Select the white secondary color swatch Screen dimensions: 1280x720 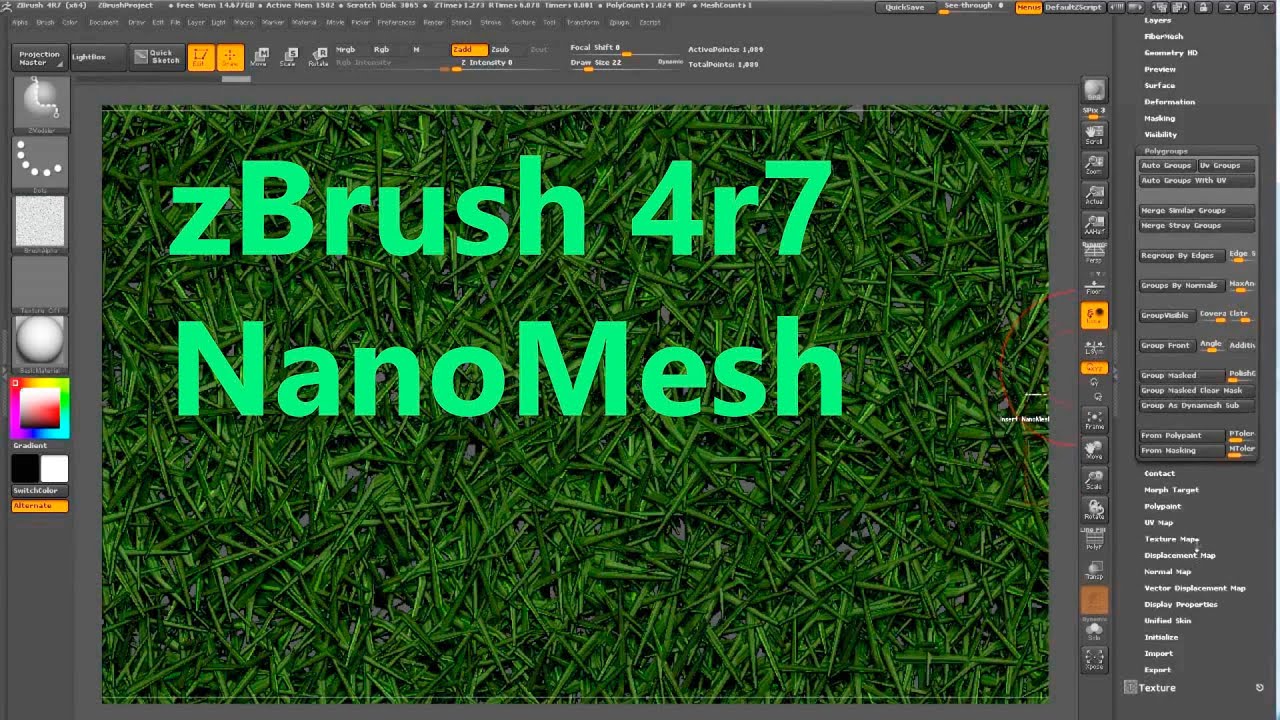[x=55, y=468]
